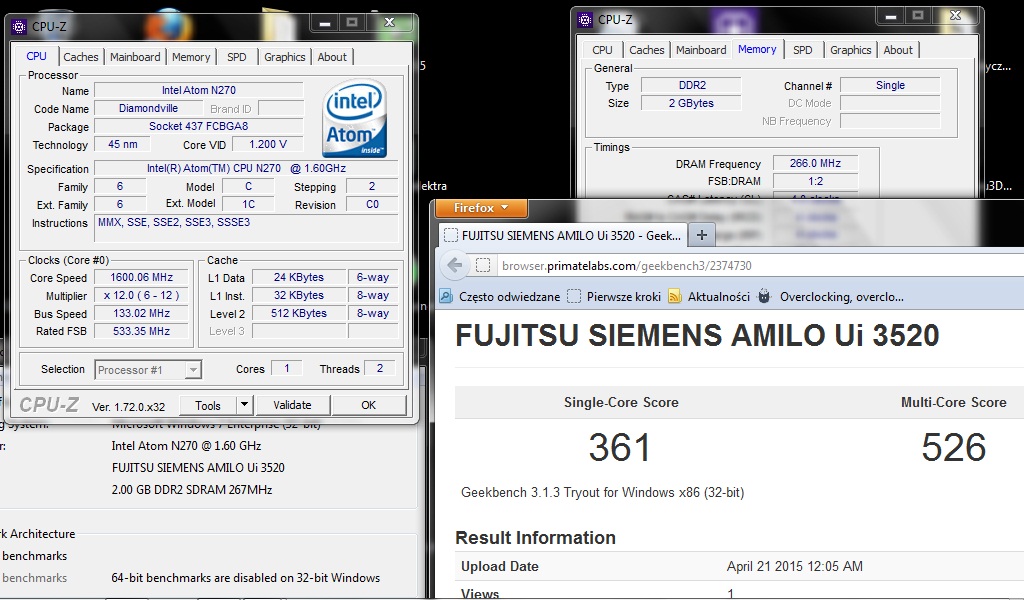Image resolution: width=1024 pixels, height=600 pixels.
Task: Click the Level 2 cache value 512 KBytes
Action: [x=298, y=313]
